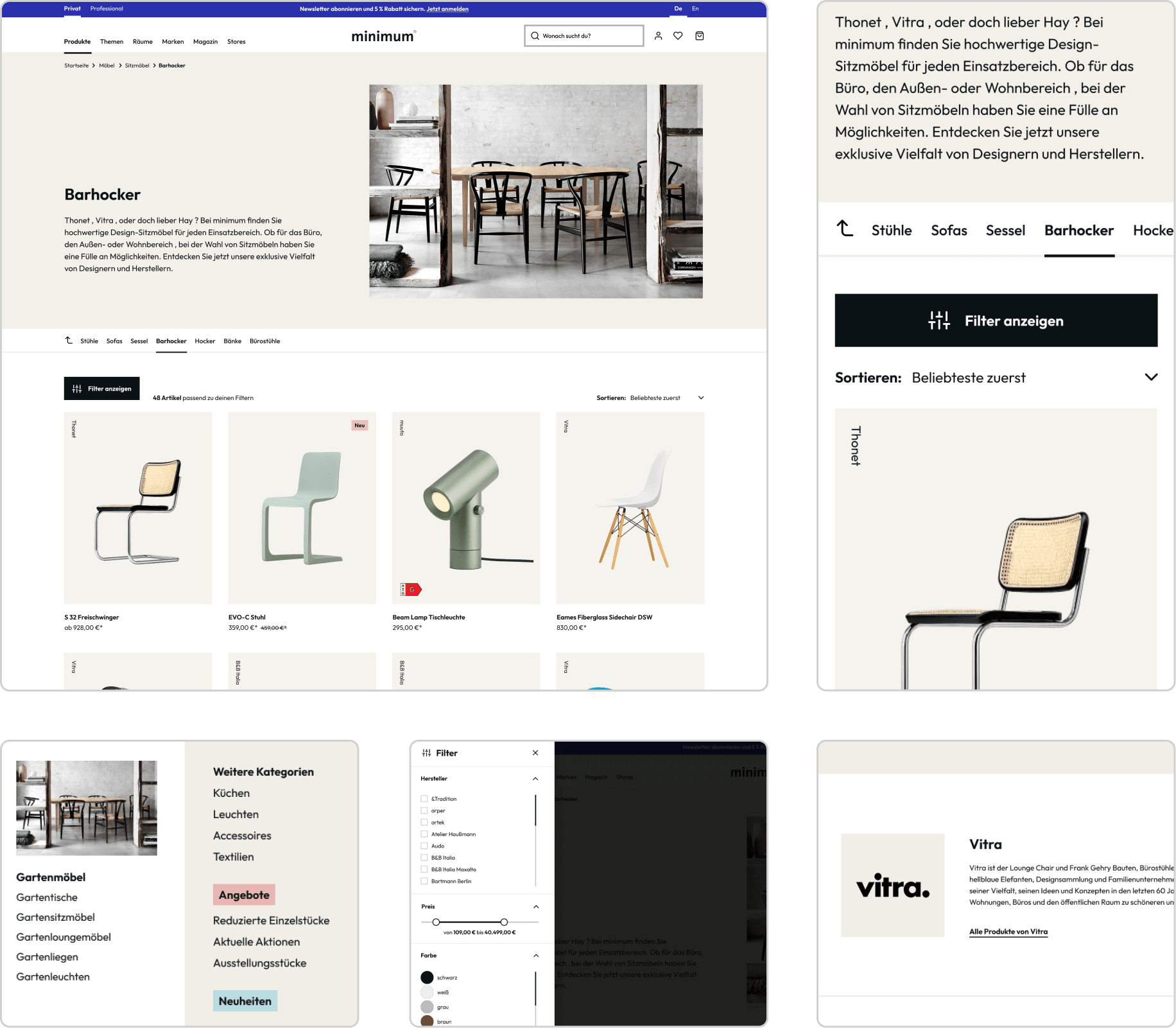Close the Filter panel with X

pyautogui.click(x=535, y=753)
